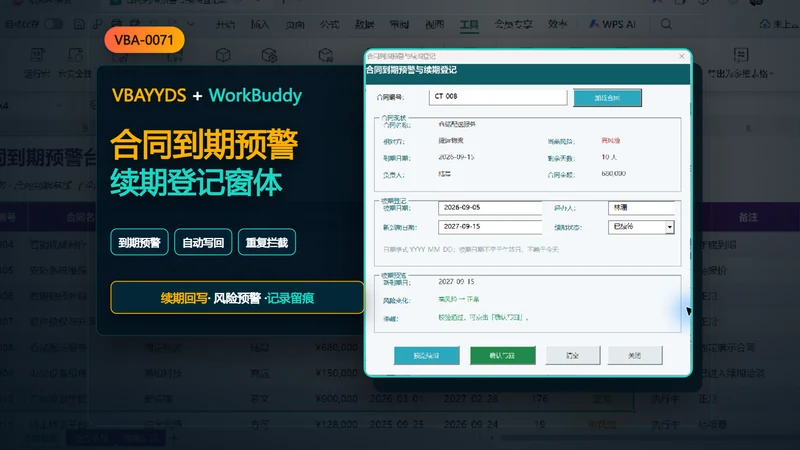Select the ¥150,000 cell in the background sheet

point(336,373)
